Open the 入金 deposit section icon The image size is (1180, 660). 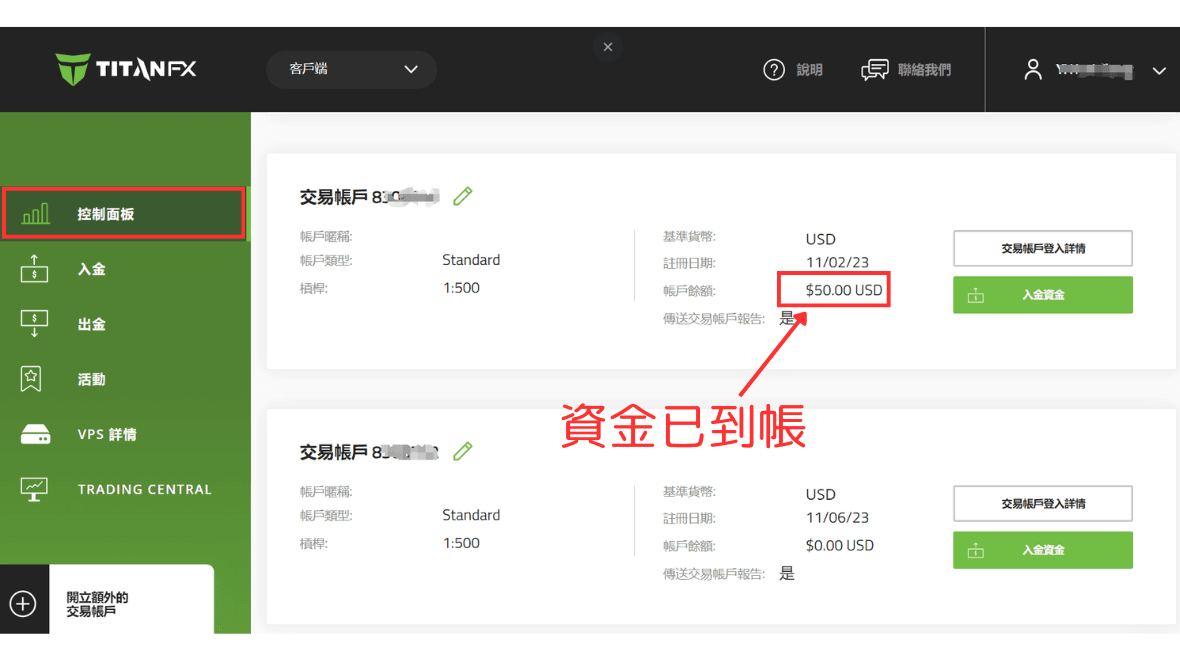click(x=34, y=268)
